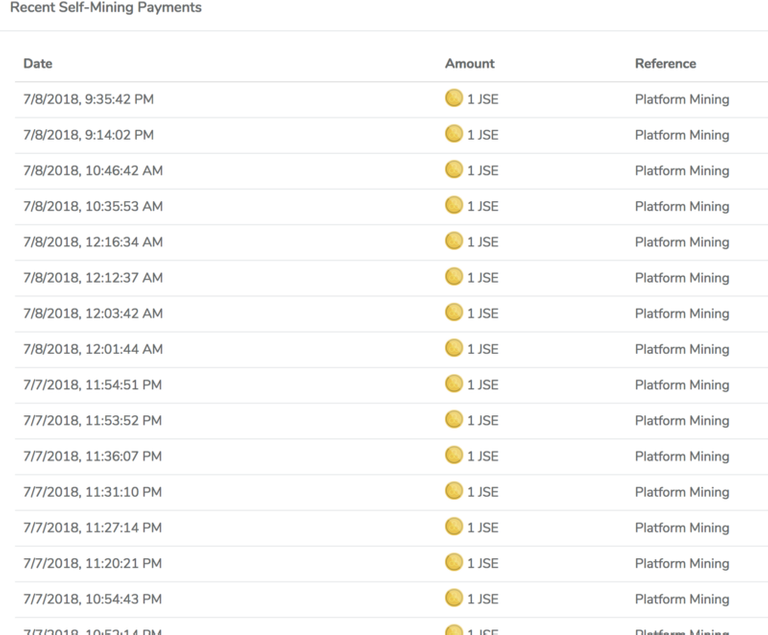Click the coin icon in the 11:36:07 PM row
Image resolution: width=768 pixels, height=635 pixels.
tap(454, 455)
